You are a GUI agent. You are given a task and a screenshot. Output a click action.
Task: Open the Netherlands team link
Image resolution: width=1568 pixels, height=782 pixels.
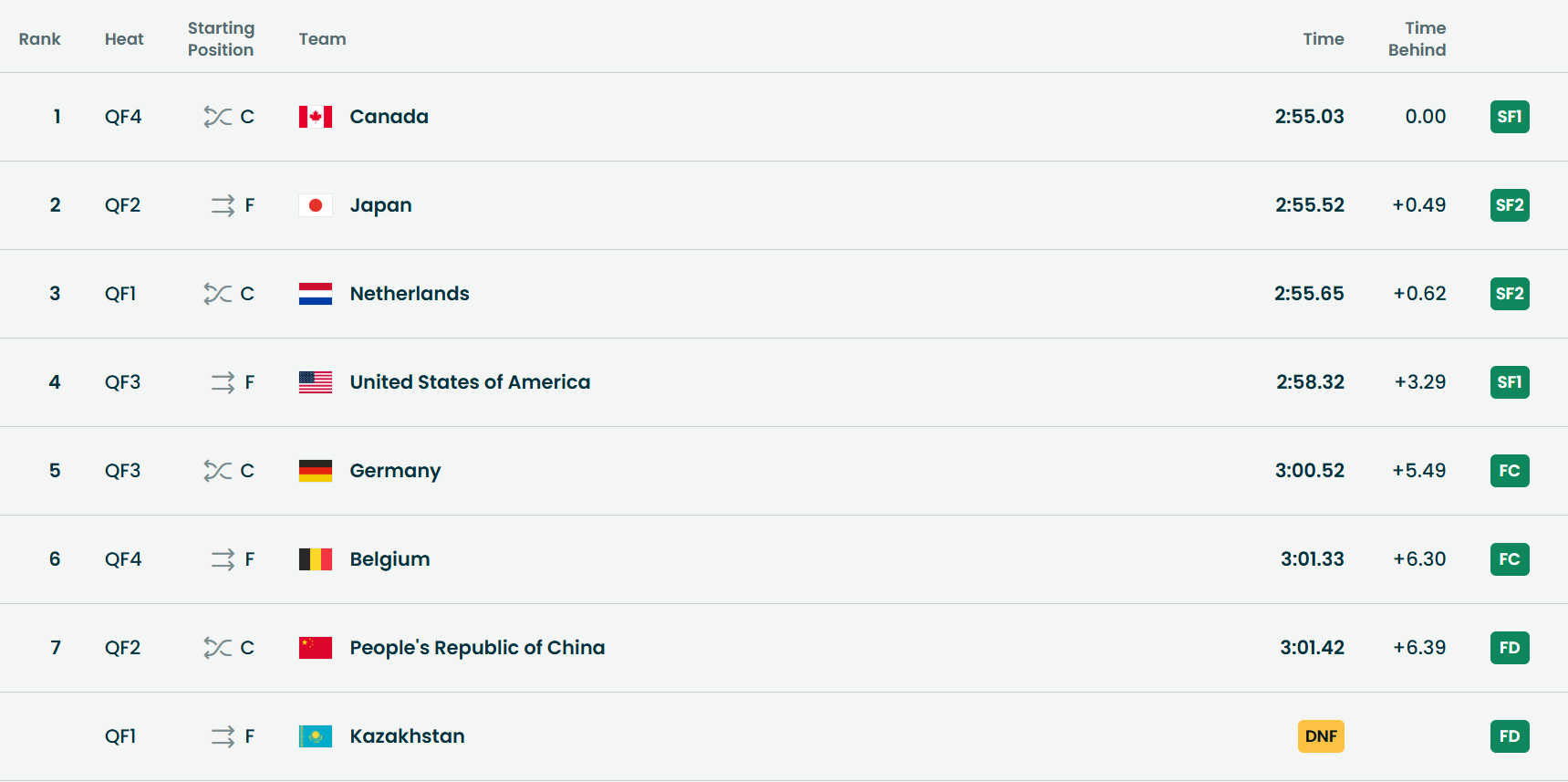tap(410, 294)
